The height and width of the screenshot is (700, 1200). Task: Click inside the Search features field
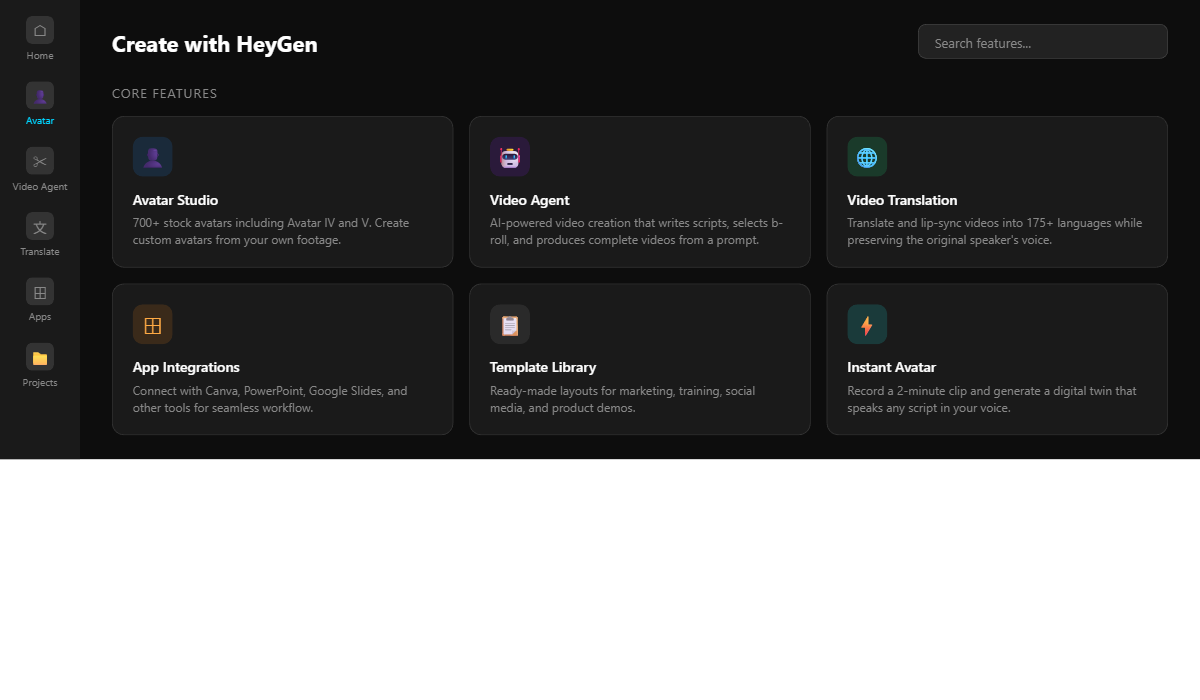pyautogui.click(x=1042, y=41)
